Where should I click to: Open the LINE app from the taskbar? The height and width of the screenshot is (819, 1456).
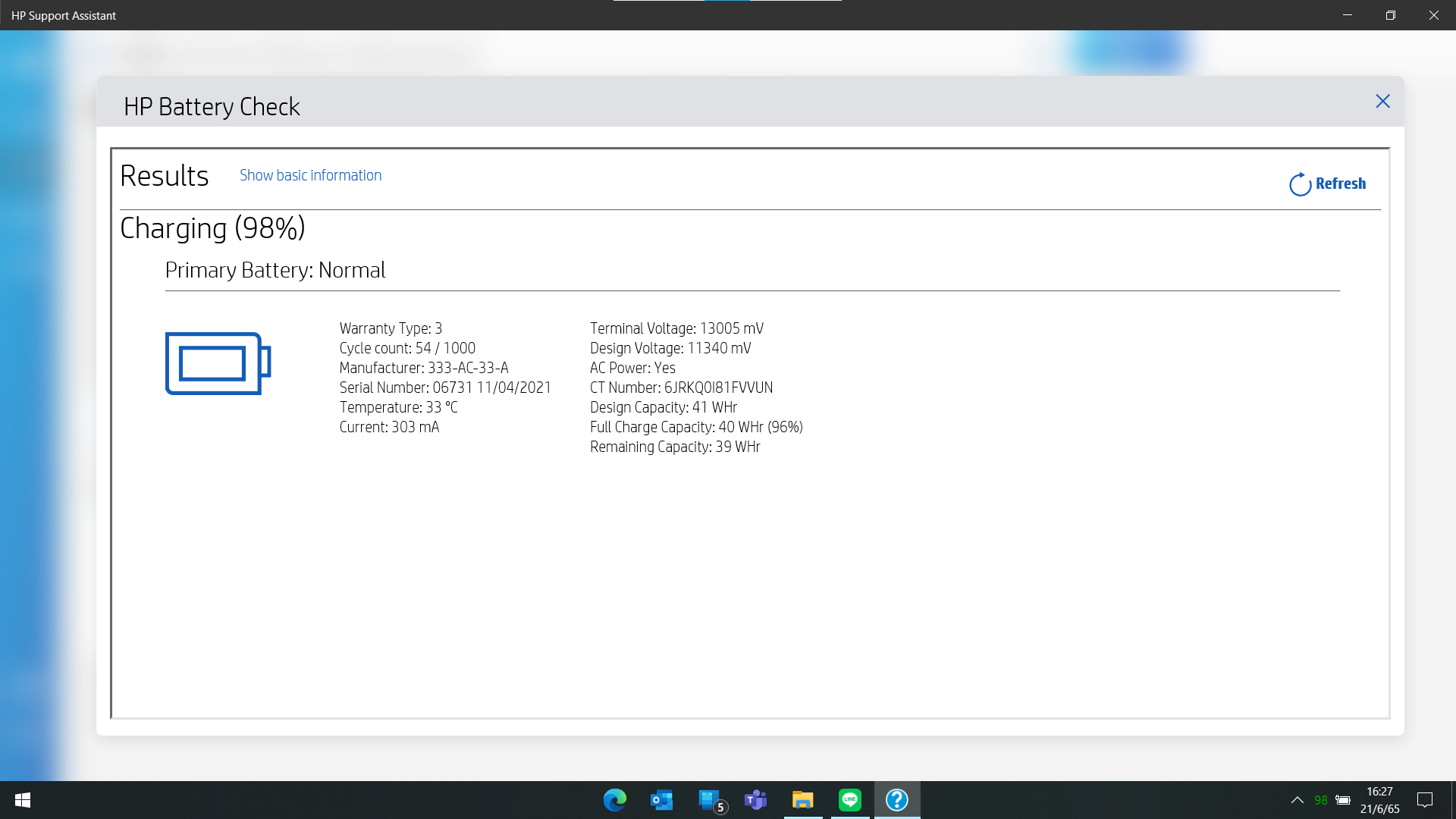850,800
